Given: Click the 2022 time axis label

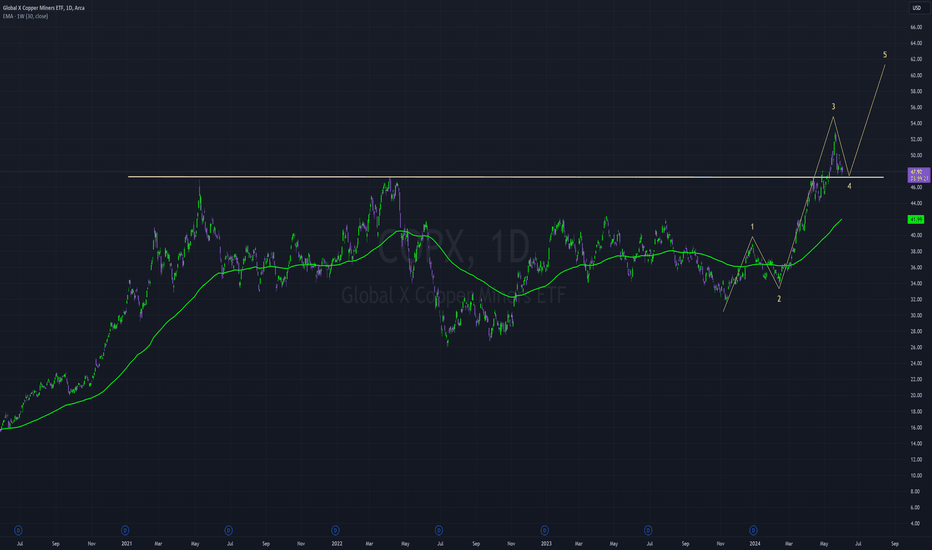Looking at the screenshot, I should (x=336, y=543).
